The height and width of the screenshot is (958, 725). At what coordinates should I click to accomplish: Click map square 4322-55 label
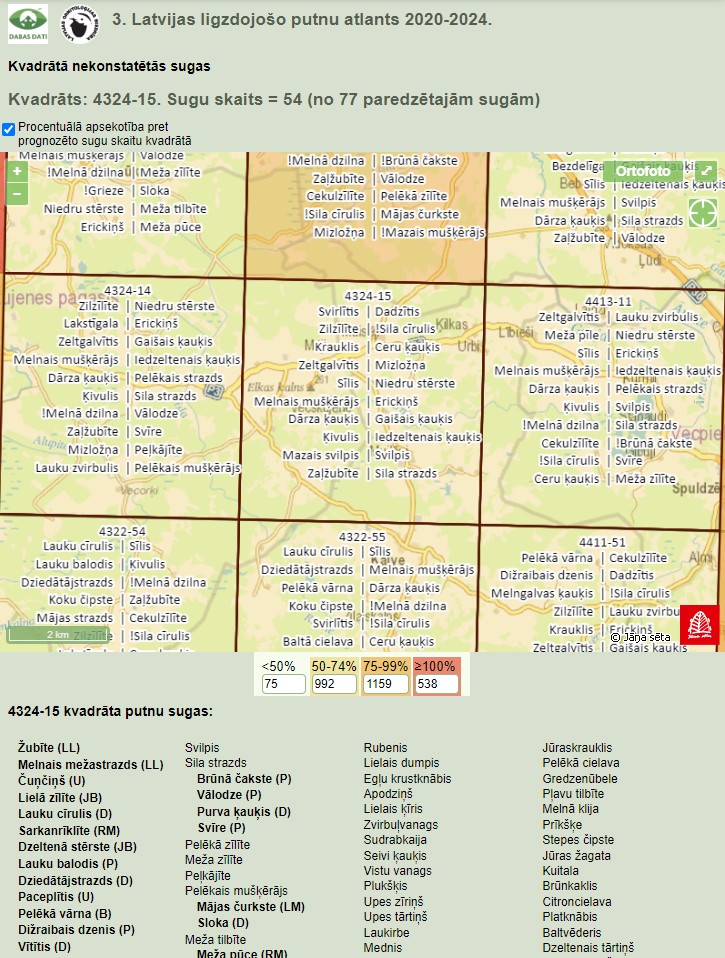361,536
